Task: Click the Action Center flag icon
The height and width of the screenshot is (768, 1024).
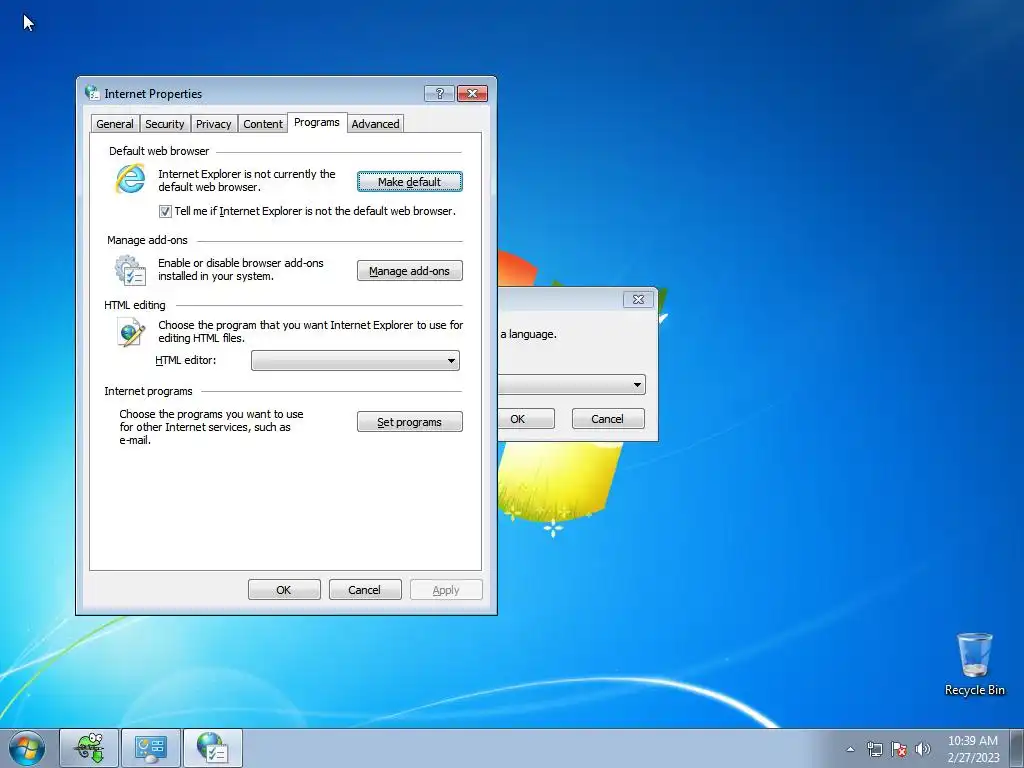Action: click(899, 749)
